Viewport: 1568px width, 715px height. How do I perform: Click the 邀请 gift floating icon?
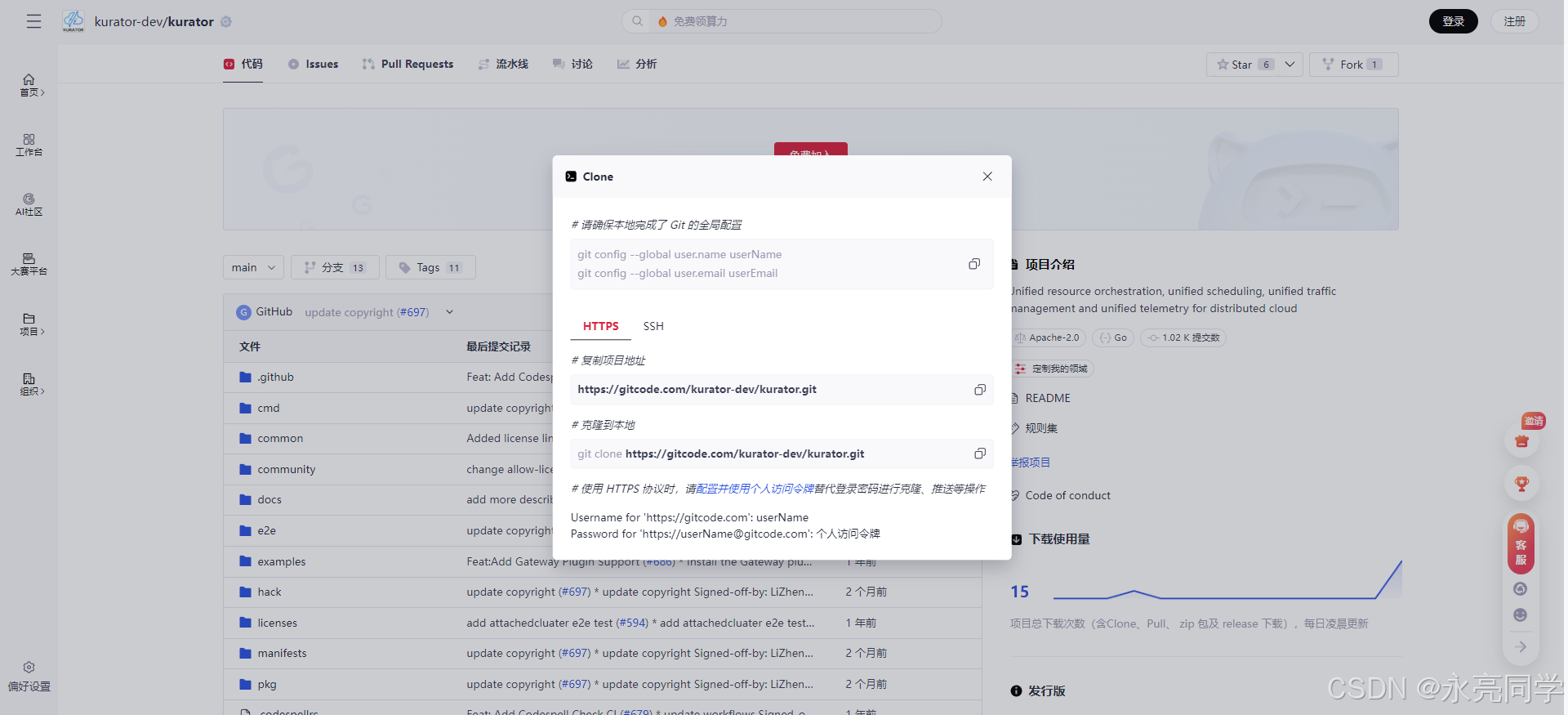click(x=1521, y=441)
